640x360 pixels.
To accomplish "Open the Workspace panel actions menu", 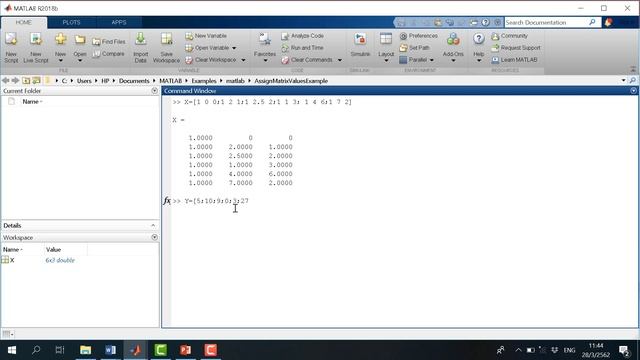I will (x=154, y=237).
